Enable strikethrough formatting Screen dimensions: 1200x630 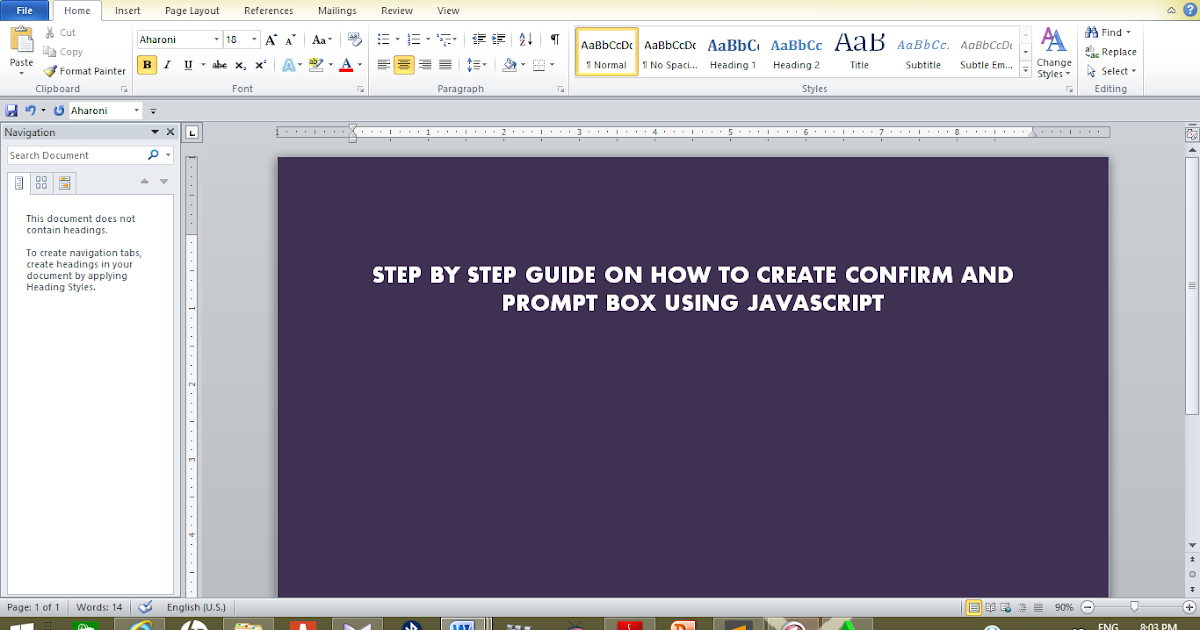point(219,63)
